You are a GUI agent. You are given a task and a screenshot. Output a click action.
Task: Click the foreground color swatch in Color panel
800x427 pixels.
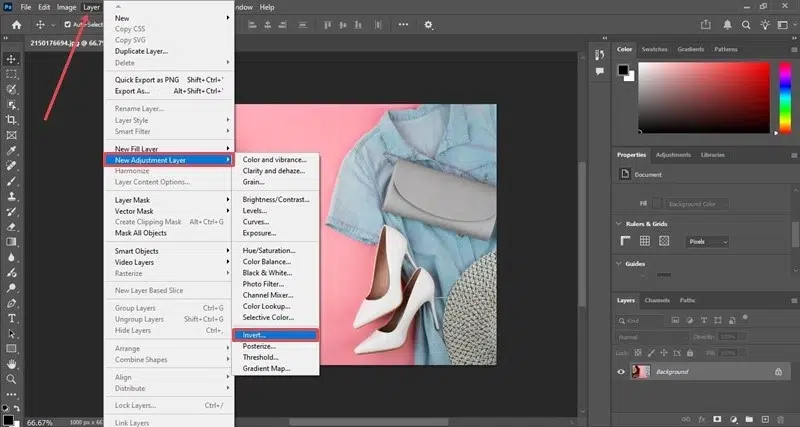[x=623, y=70]
